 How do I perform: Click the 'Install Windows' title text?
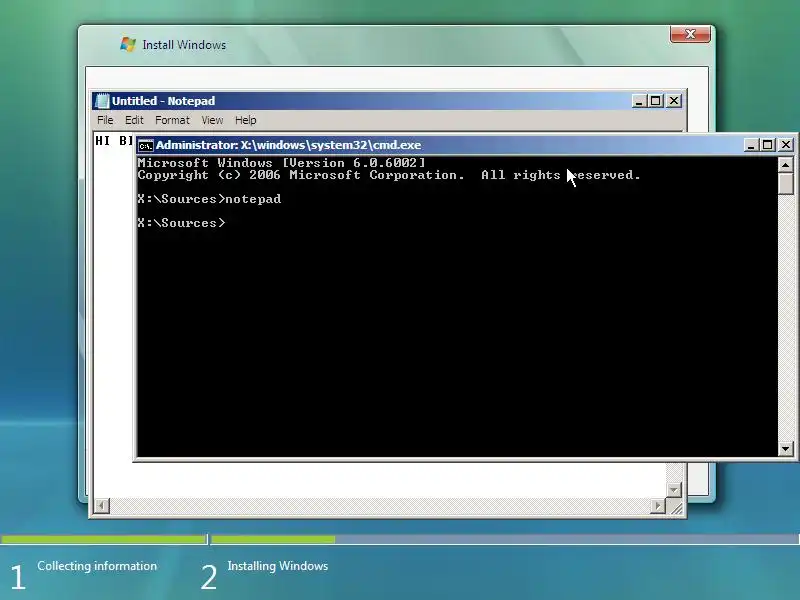coord(184,45)
